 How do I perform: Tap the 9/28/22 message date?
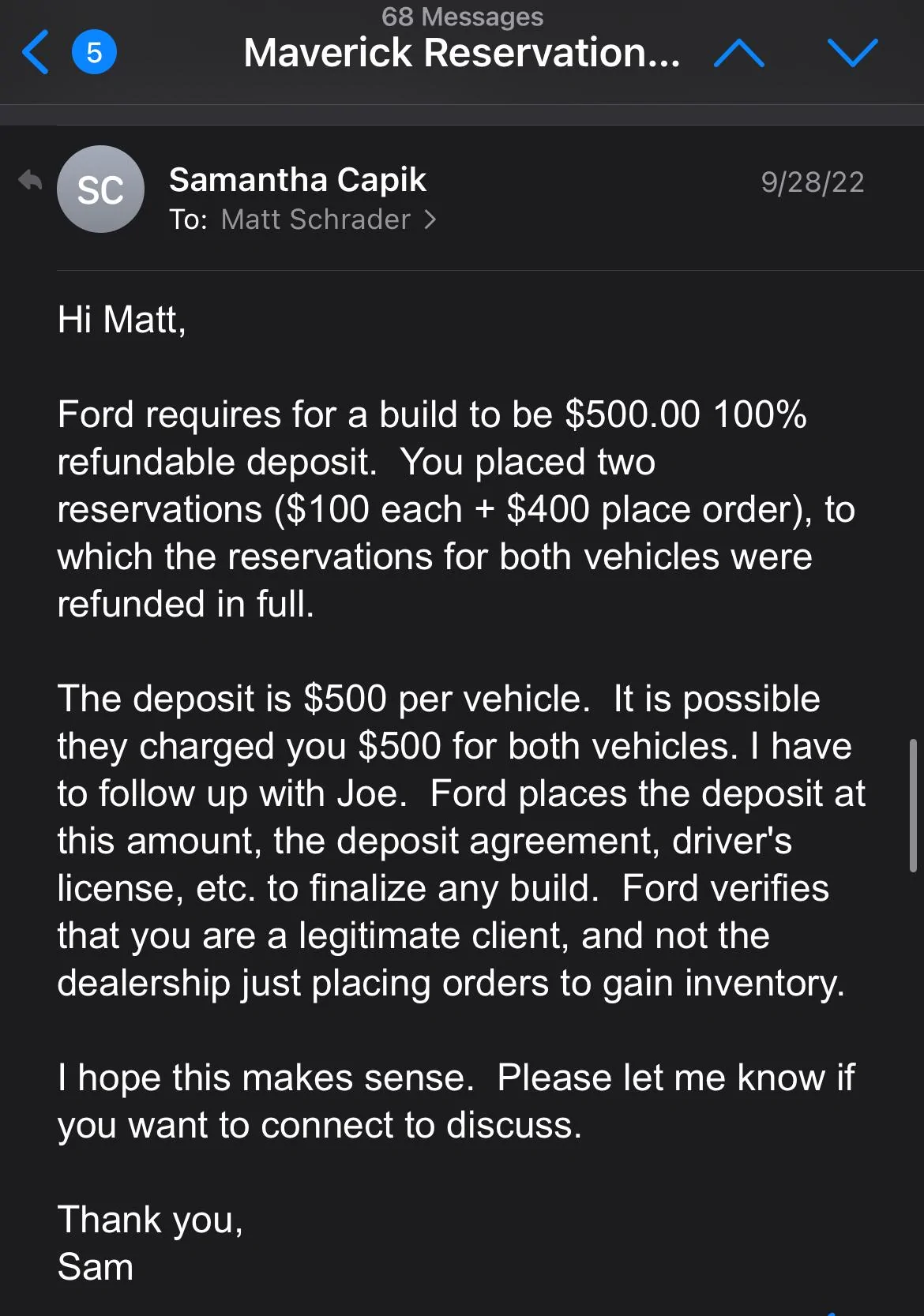pyautogui.click(x=813, y=182)
